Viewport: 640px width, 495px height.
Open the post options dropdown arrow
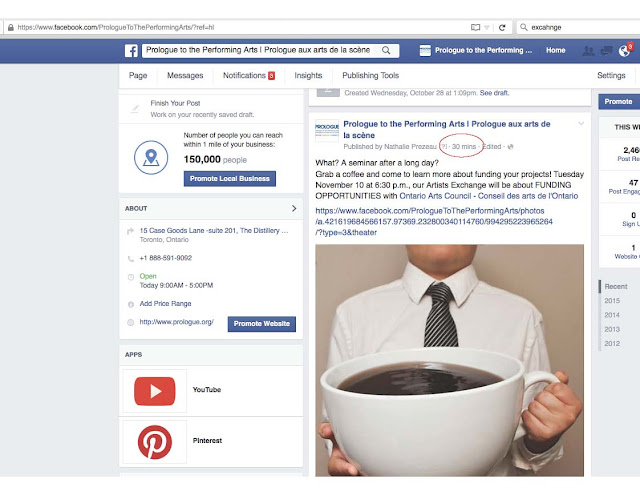coord(581,124)
